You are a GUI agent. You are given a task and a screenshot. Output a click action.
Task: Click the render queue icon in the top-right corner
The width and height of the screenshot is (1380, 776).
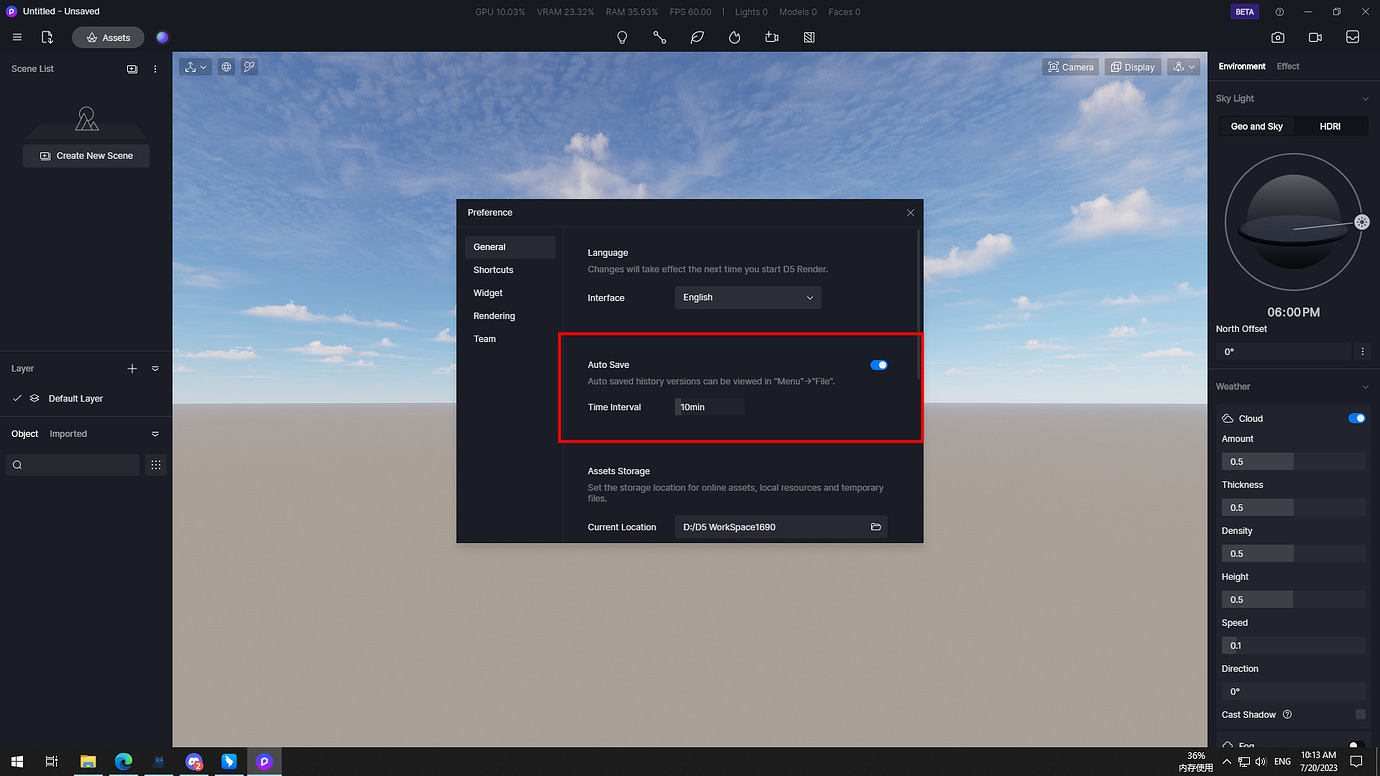pyautogui.click(x=1353, y=37)
